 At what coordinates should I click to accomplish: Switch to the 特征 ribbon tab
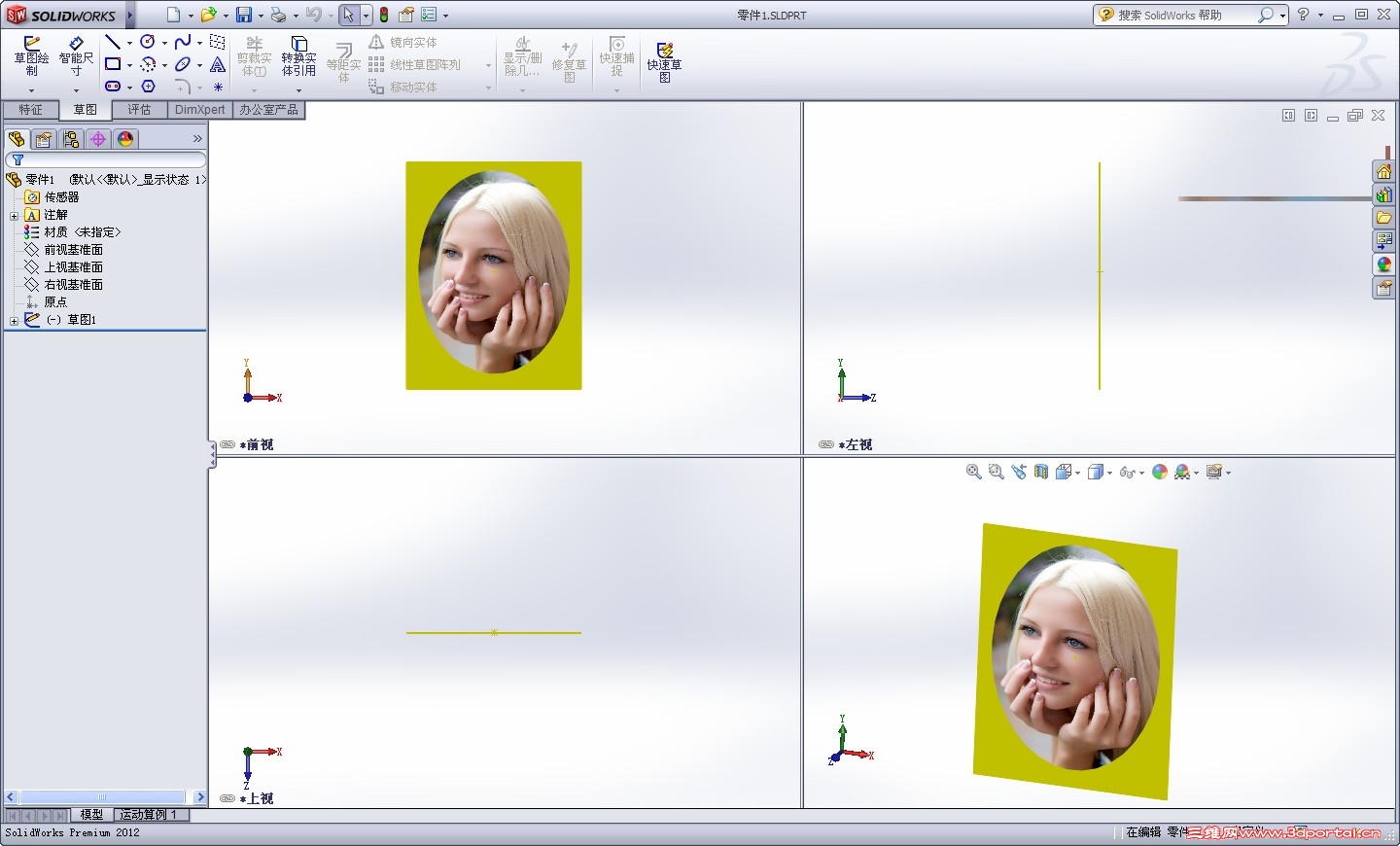30,110
